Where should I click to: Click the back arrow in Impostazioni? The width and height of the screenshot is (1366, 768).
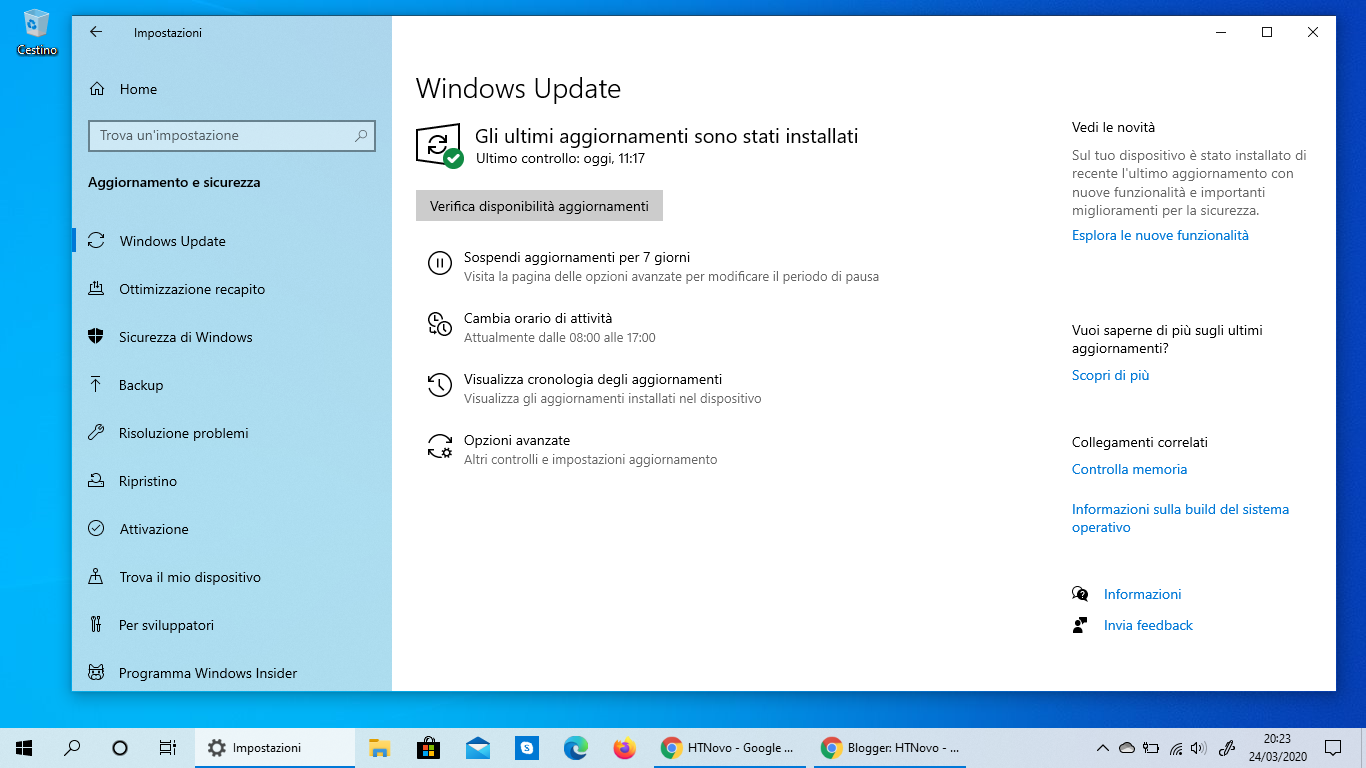tap(96, 32)
